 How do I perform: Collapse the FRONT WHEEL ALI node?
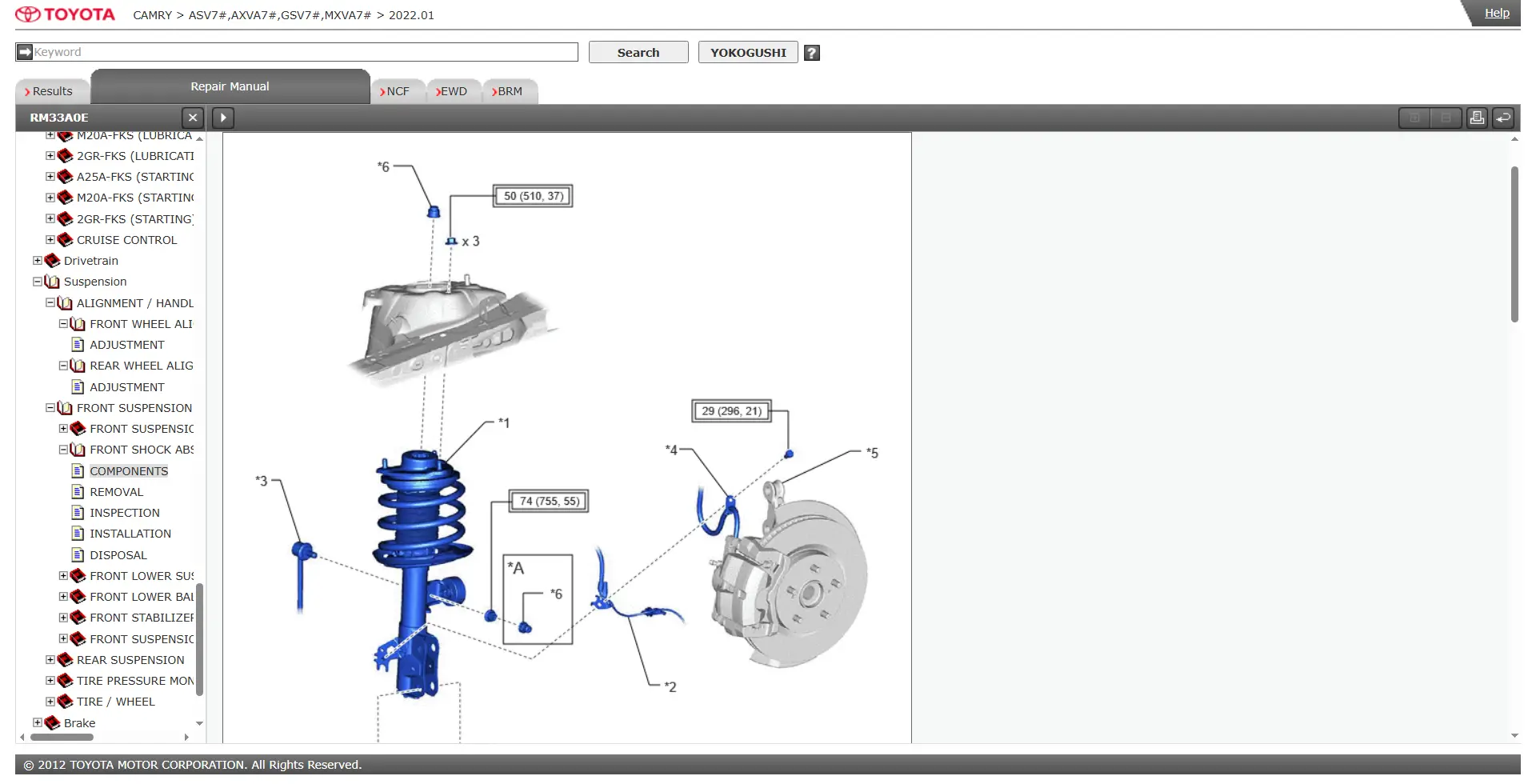click(63, 324)
